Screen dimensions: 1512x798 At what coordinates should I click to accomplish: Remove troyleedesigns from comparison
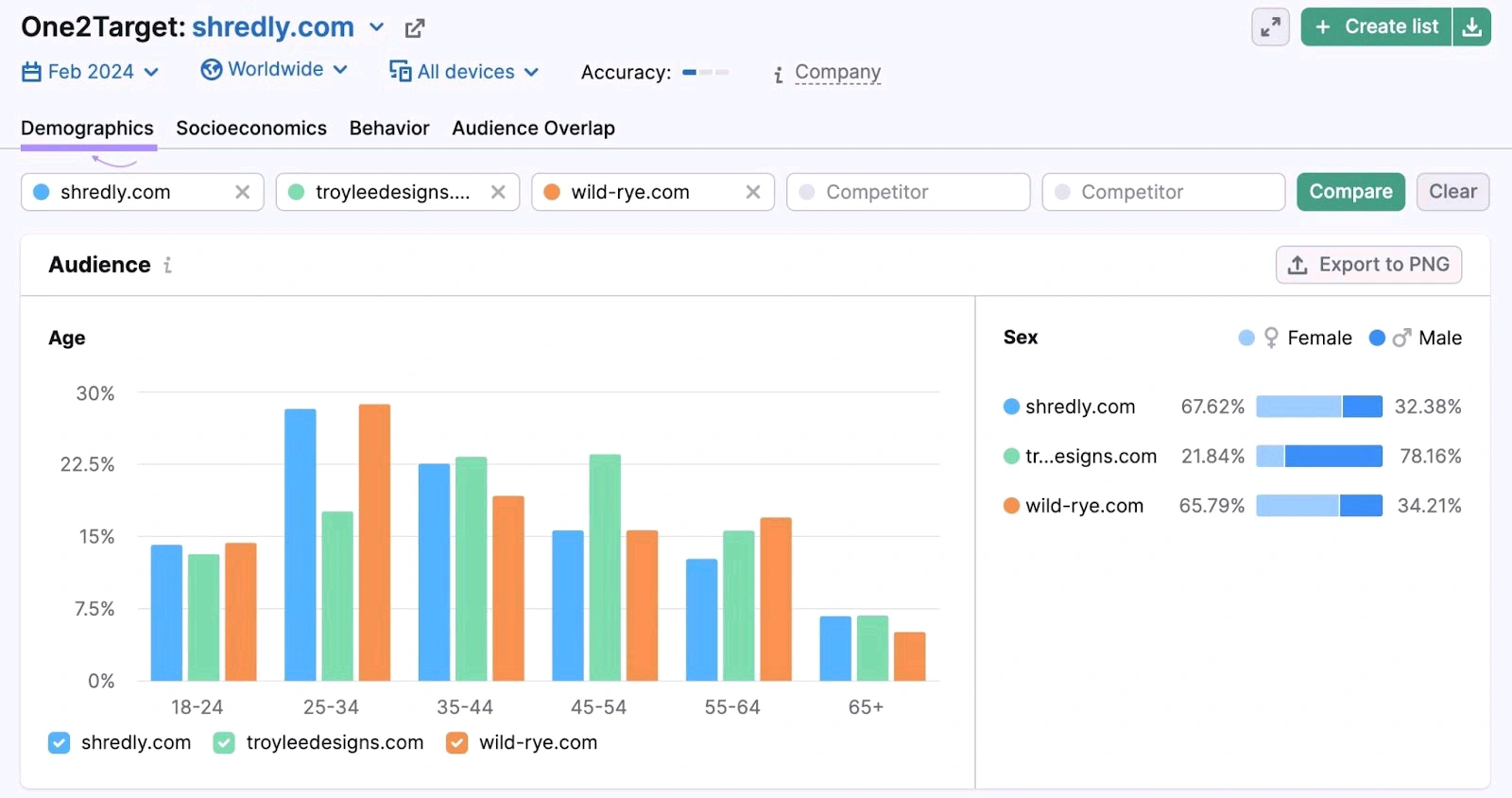click(498, 192)
